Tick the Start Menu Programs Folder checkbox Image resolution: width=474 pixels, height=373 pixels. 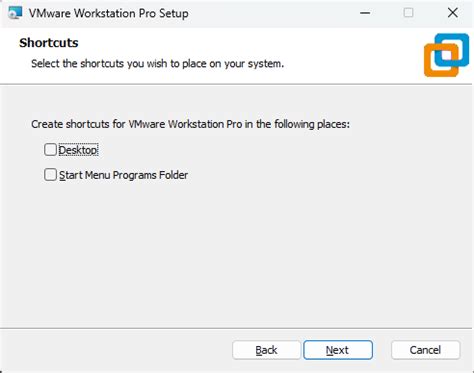point(50,175)
